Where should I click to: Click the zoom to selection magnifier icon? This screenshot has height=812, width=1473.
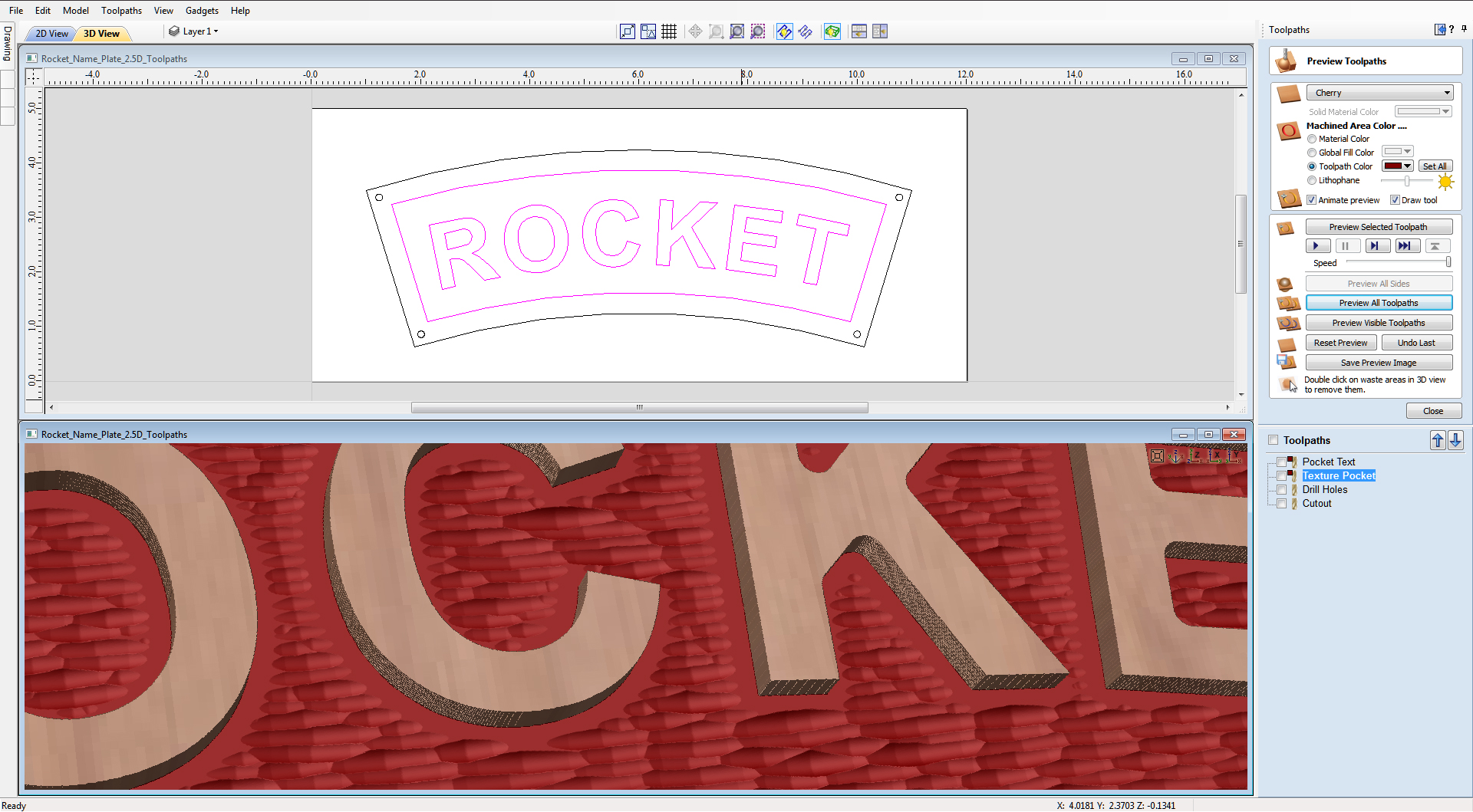(x=757, y=31)
